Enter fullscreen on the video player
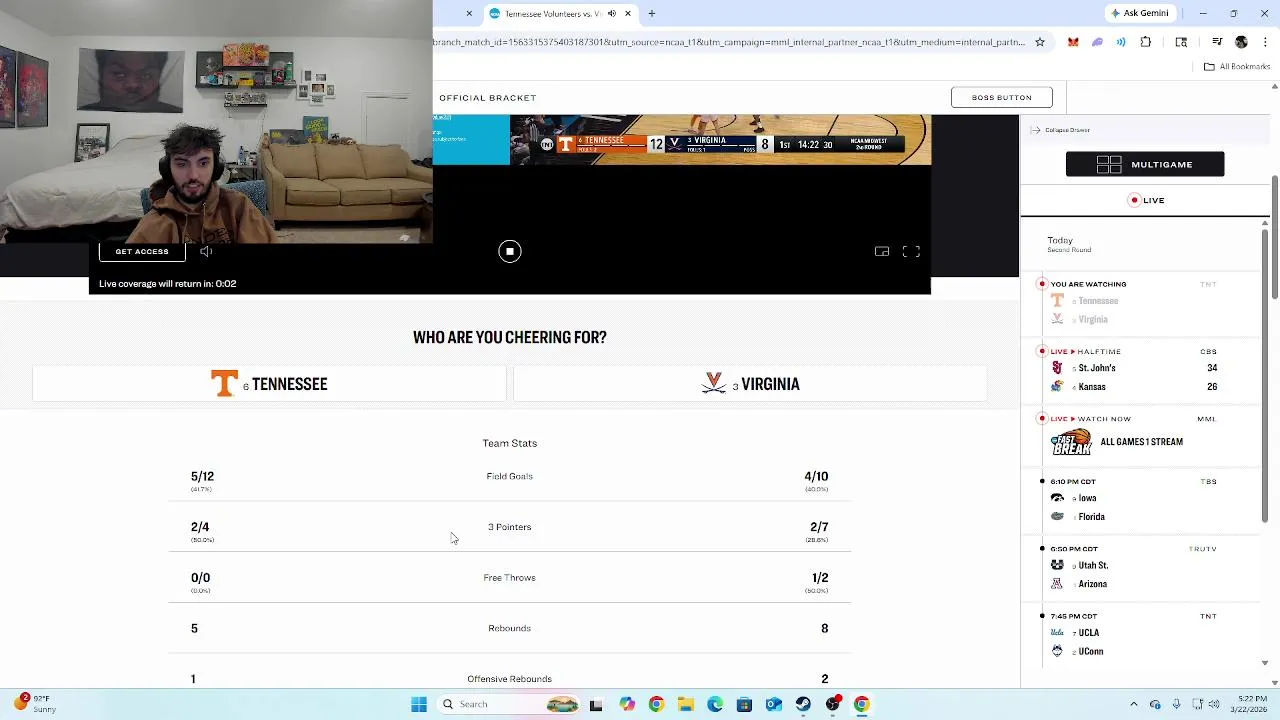The width and height of the screenshot is (1280, 720). (911, 251)
